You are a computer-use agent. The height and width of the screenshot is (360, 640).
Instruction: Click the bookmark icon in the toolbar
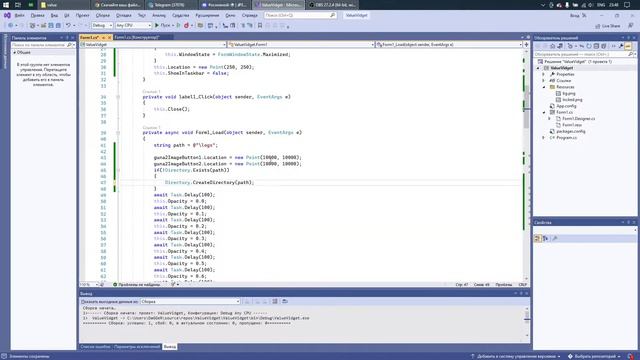260,25
